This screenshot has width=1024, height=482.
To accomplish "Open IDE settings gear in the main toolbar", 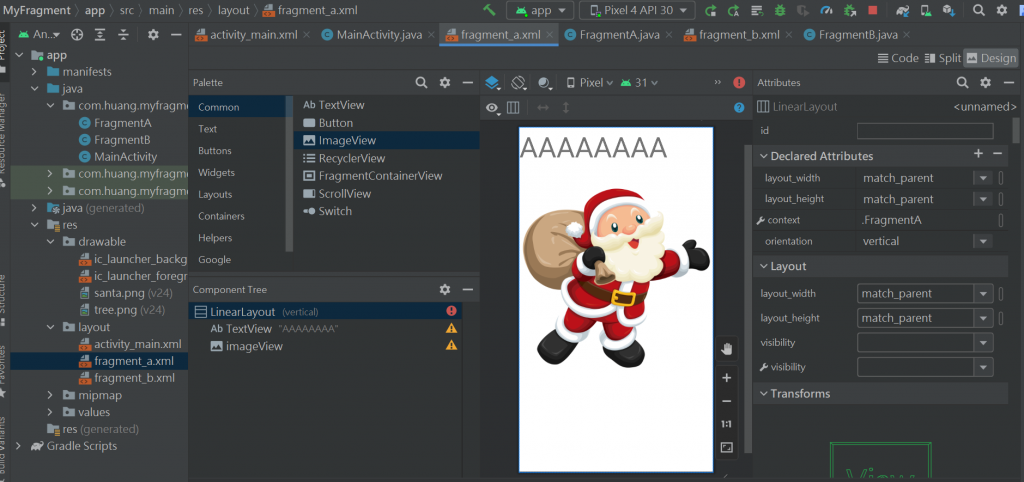I will [1001, 10].
